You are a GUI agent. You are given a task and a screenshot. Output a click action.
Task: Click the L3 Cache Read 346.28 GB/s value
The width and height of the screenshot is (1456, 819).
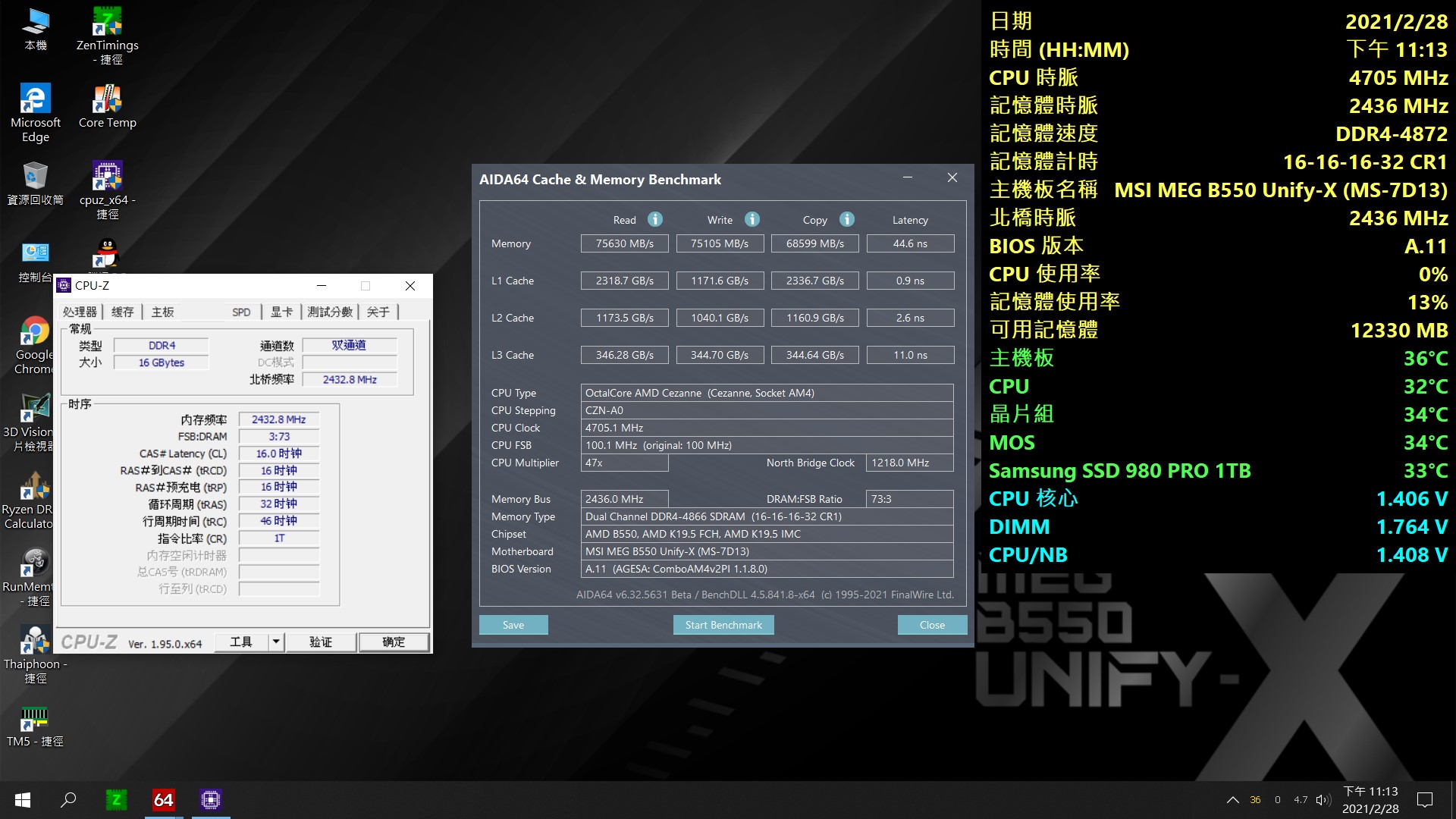click(x=624, y=355)
